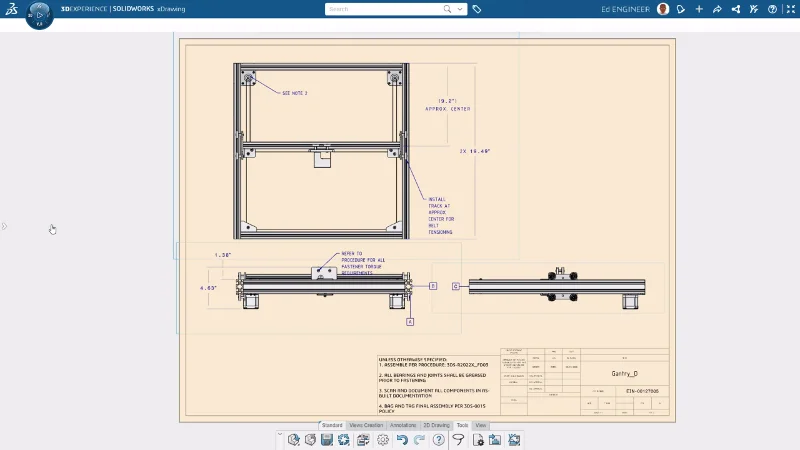800x450 pixels.
Task: Expand the search options dropdown arrow
Action: (460, 9)
